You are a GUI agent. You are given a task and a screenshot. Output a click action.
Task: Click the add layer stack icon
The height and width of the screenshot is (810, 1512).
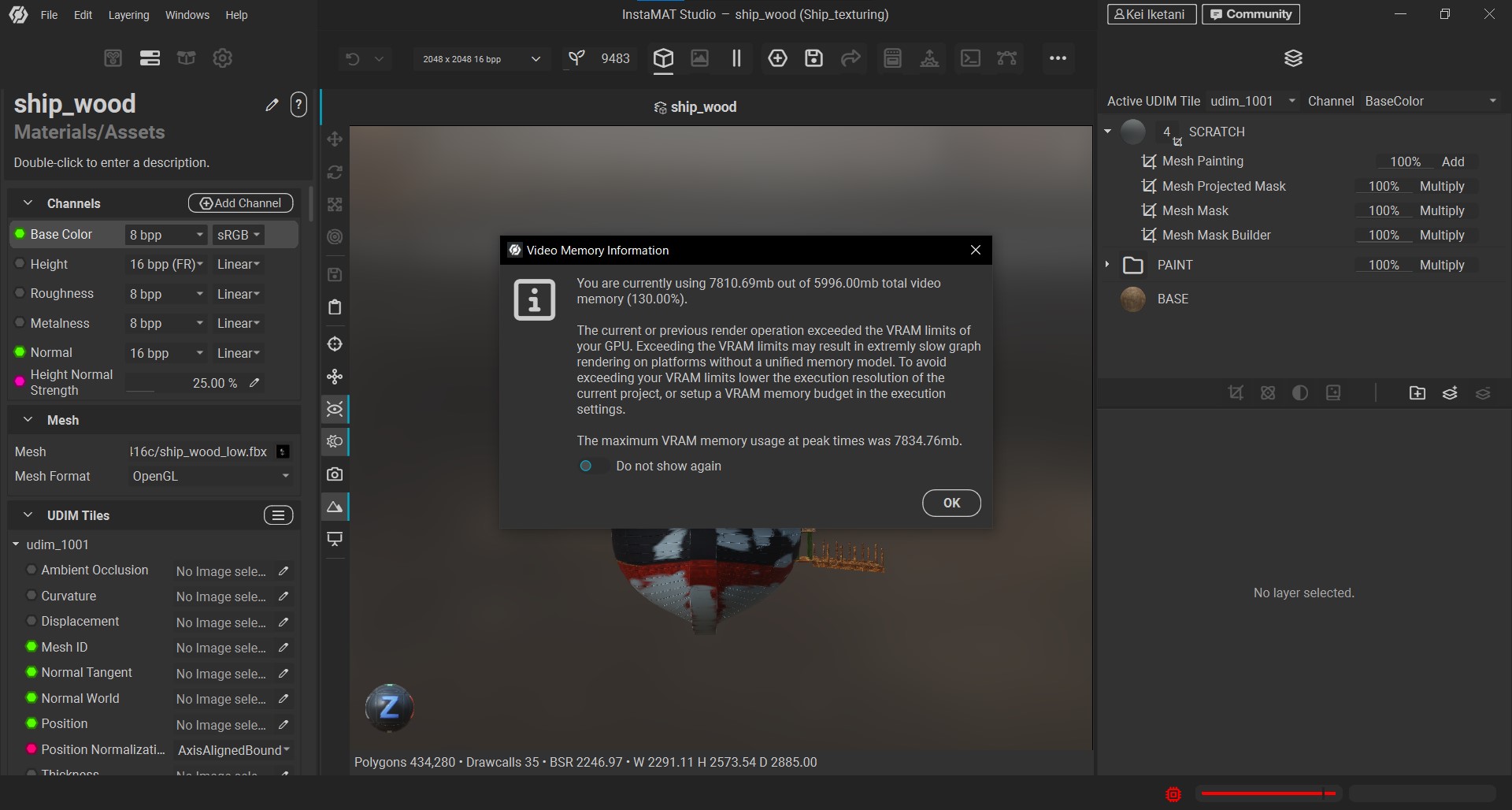[1450, 393]
